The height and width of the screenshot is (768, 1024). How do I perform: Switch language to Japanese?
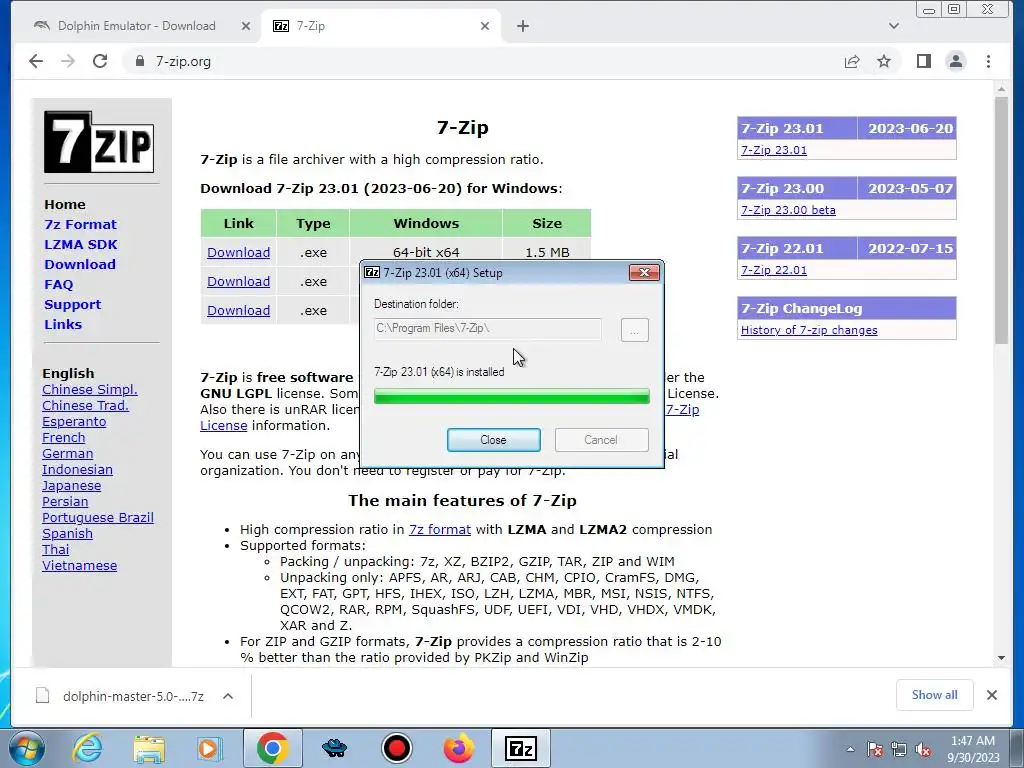(71, 486)
